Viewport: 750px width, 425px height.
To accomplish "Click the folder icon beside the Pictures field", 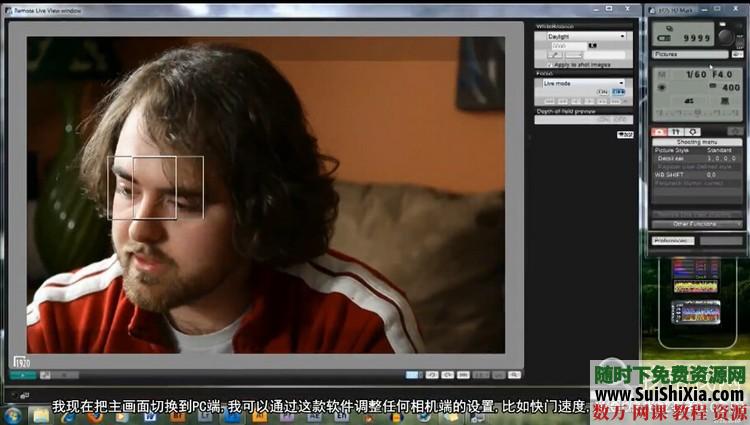I will point(734,53).
